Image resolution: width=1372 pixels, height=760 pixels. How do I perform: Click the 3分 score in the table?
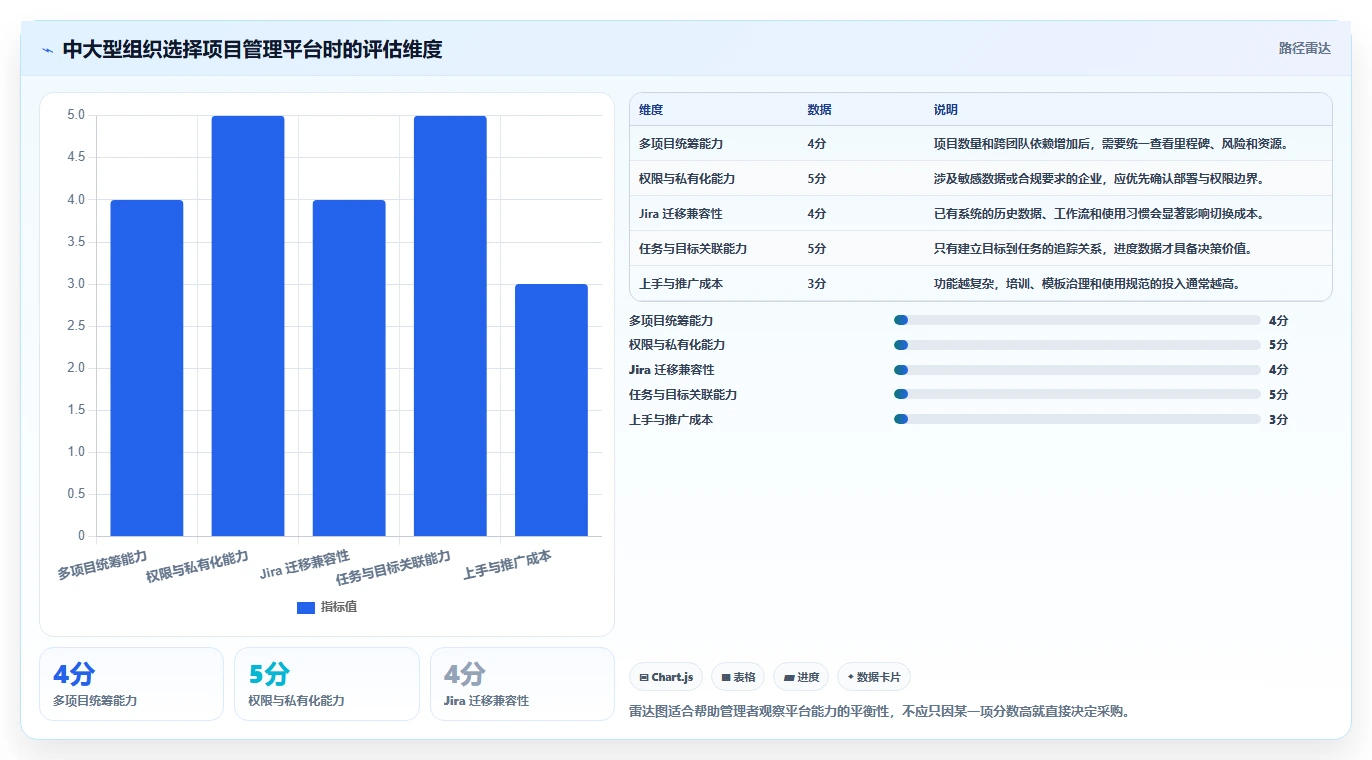(x=817, y=284)
